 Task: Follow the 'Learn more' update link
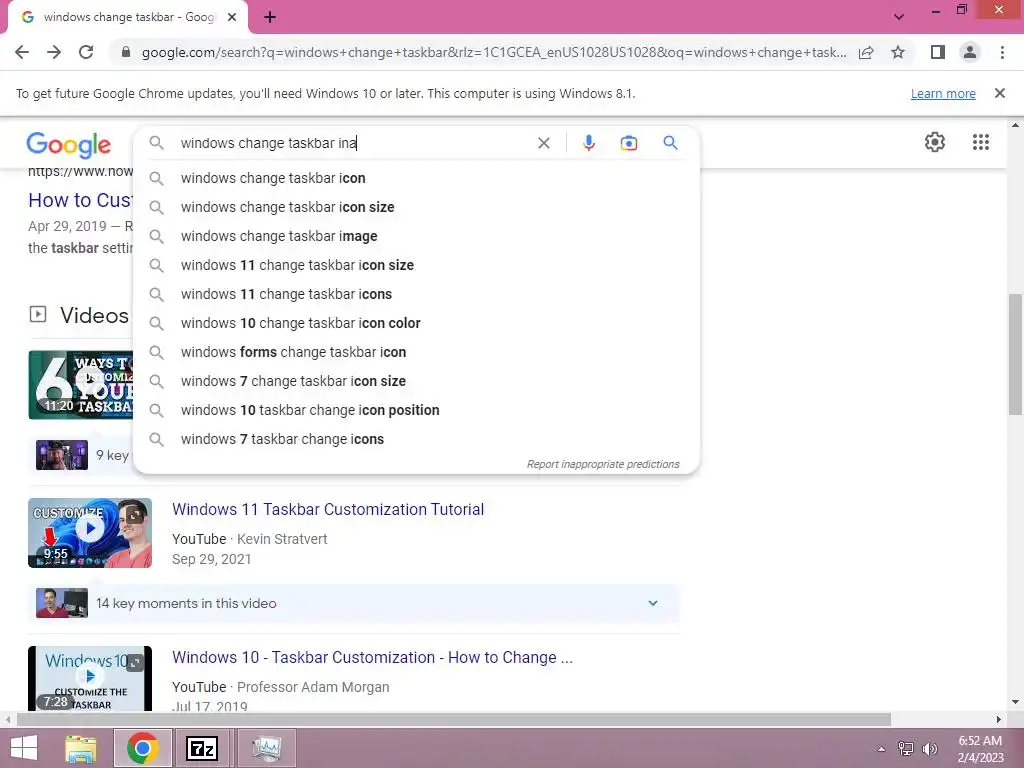[943, 93]
